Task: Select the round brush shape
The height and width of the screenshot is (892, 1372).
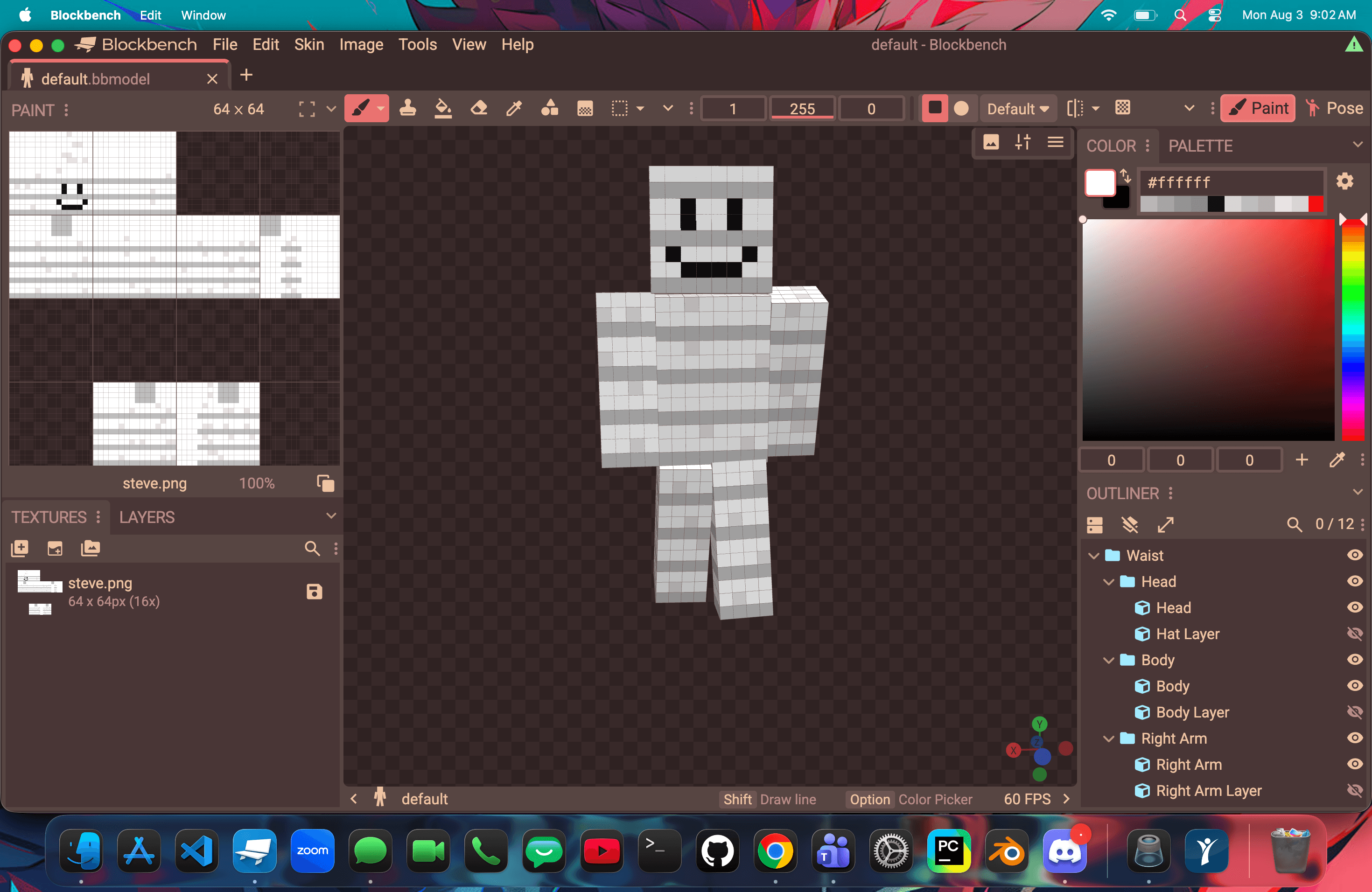Action: [x=961, y=108]
